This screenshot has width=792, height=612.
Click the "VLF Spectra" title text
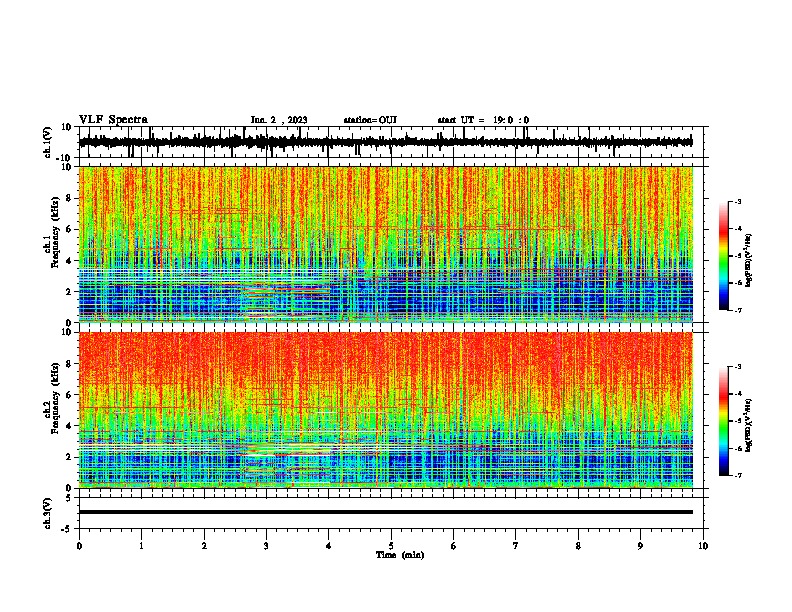[x=113, y=120]
